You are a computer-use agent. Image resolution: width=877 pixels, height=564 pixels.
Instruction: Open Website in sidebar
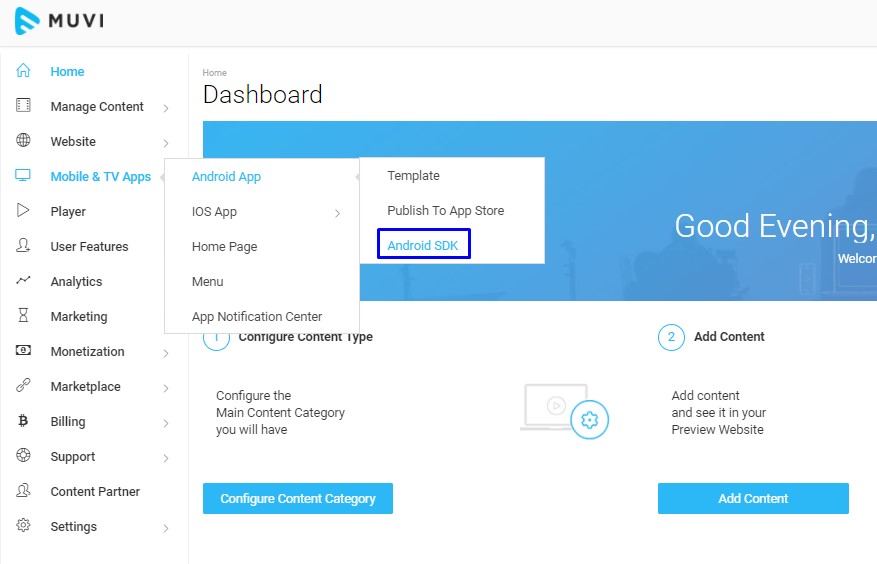73,142
